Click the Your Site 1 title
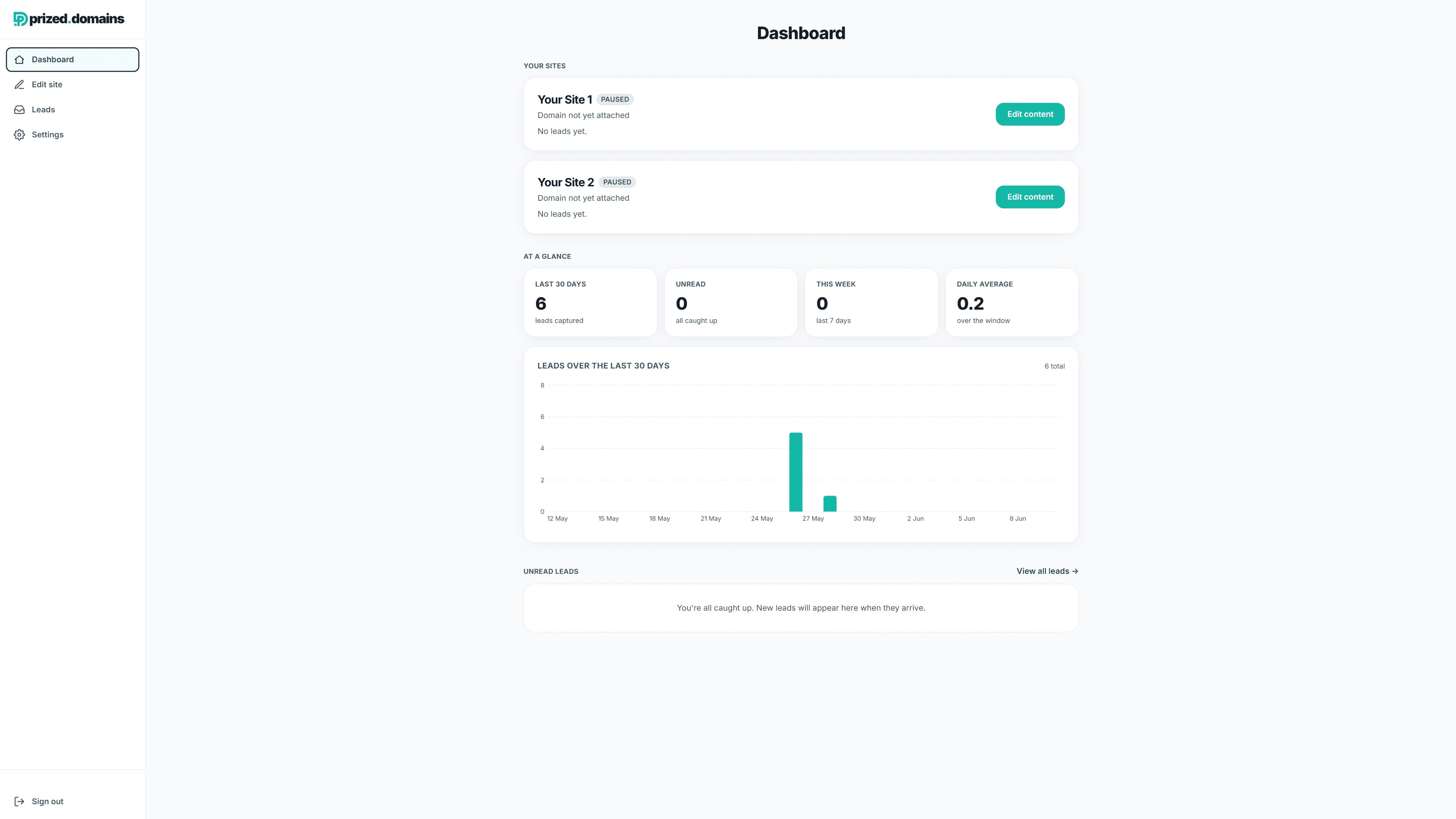The image size is (1456, 819). click(x=564, y=99)
